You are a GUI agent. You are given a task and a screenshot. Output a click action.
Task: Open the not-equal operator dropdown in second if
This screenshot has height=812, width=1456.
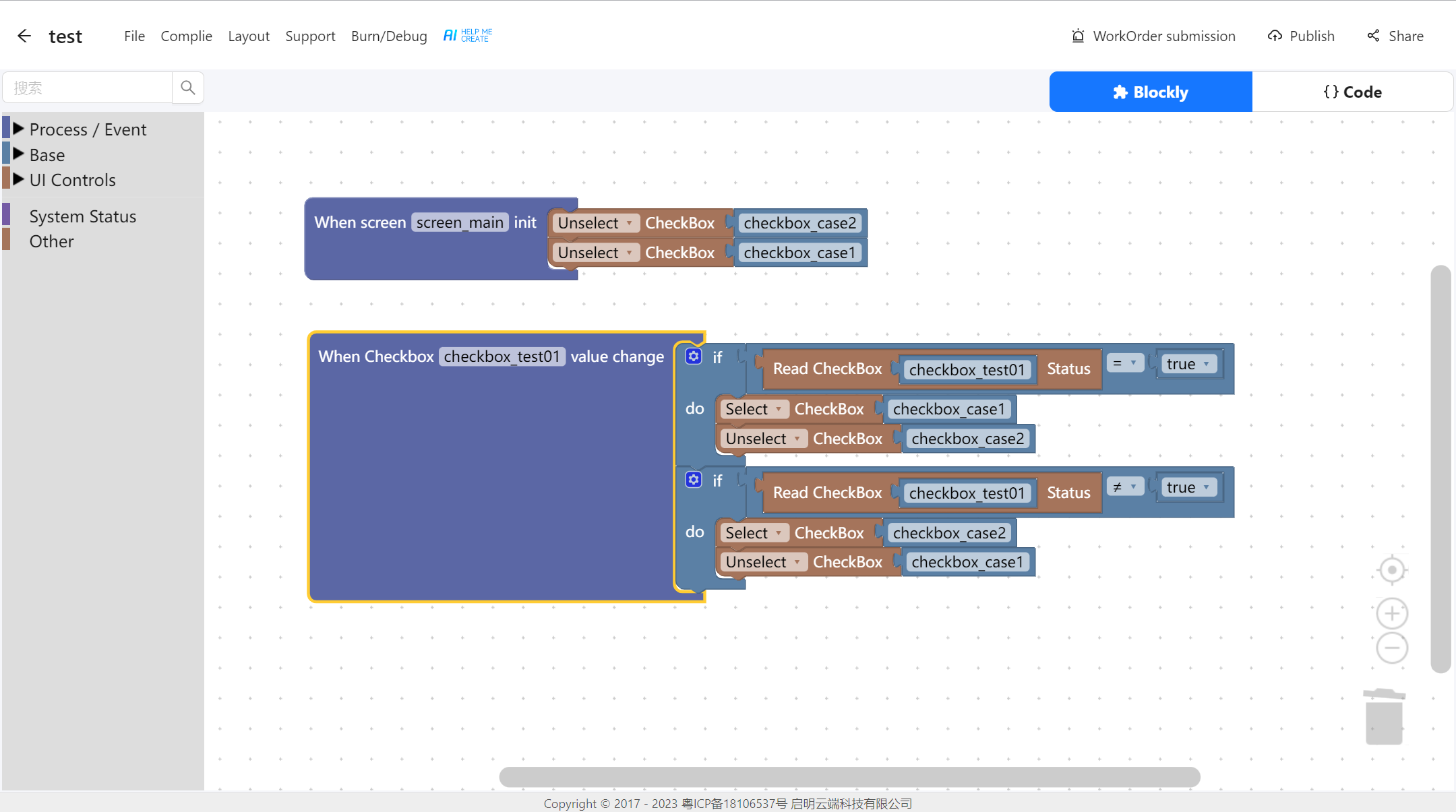[x=1125, y=487]
